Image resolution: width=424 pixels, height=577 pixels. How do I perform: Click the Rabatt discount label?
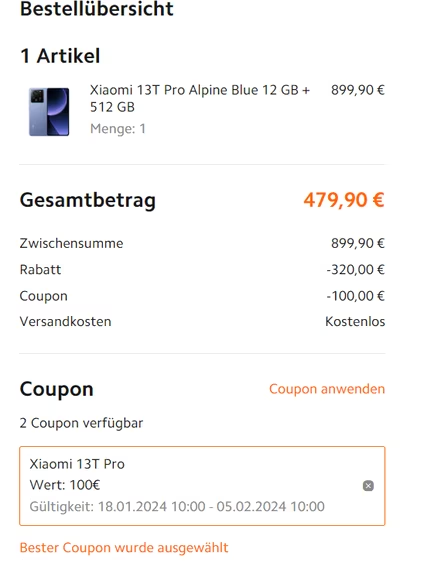click(x=40, y=270)
